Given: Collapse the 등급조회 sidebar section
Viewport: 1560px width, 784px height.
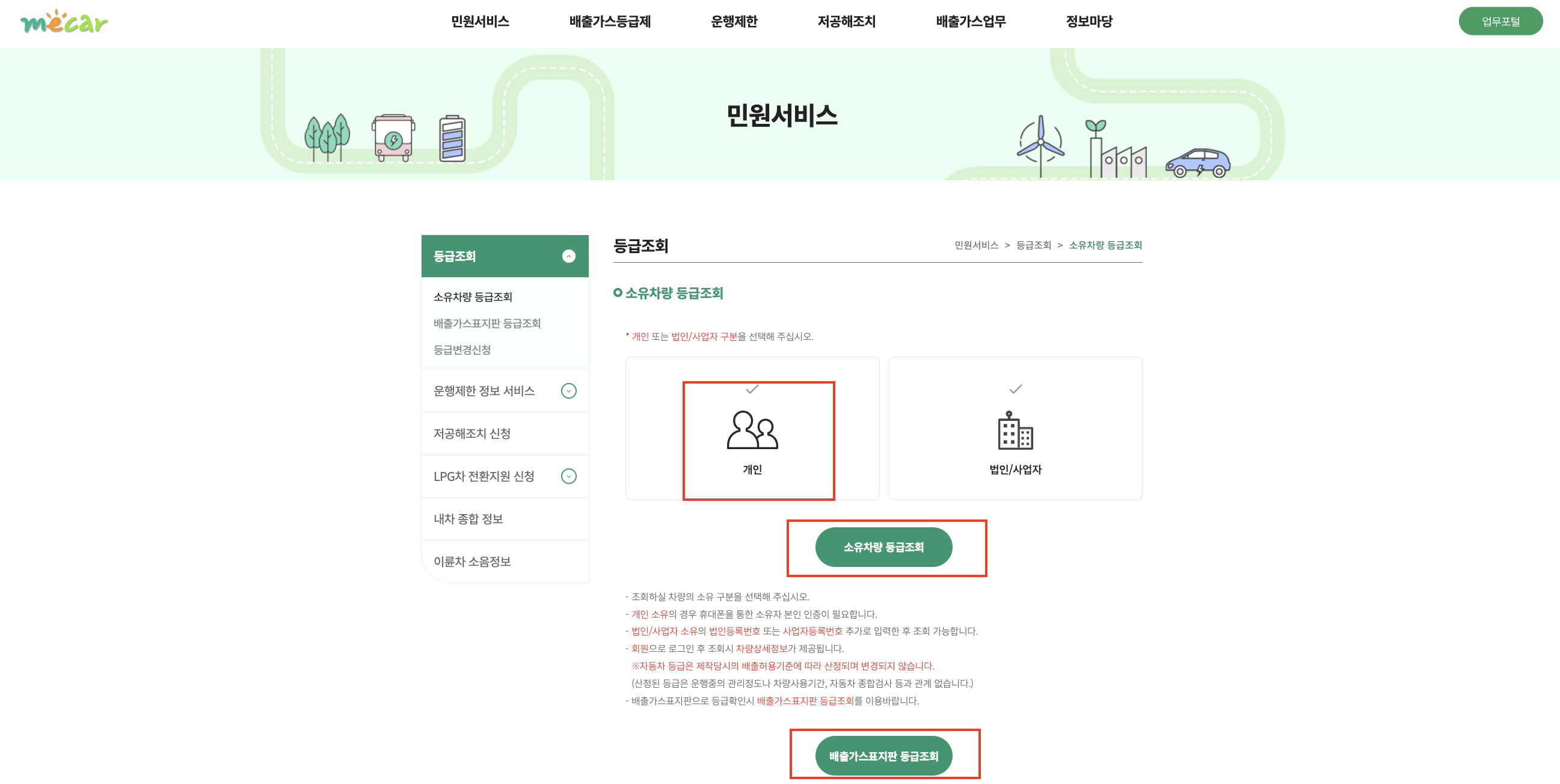Looking at the screenshot, I should pyautogui.click(x=568, y=257).
